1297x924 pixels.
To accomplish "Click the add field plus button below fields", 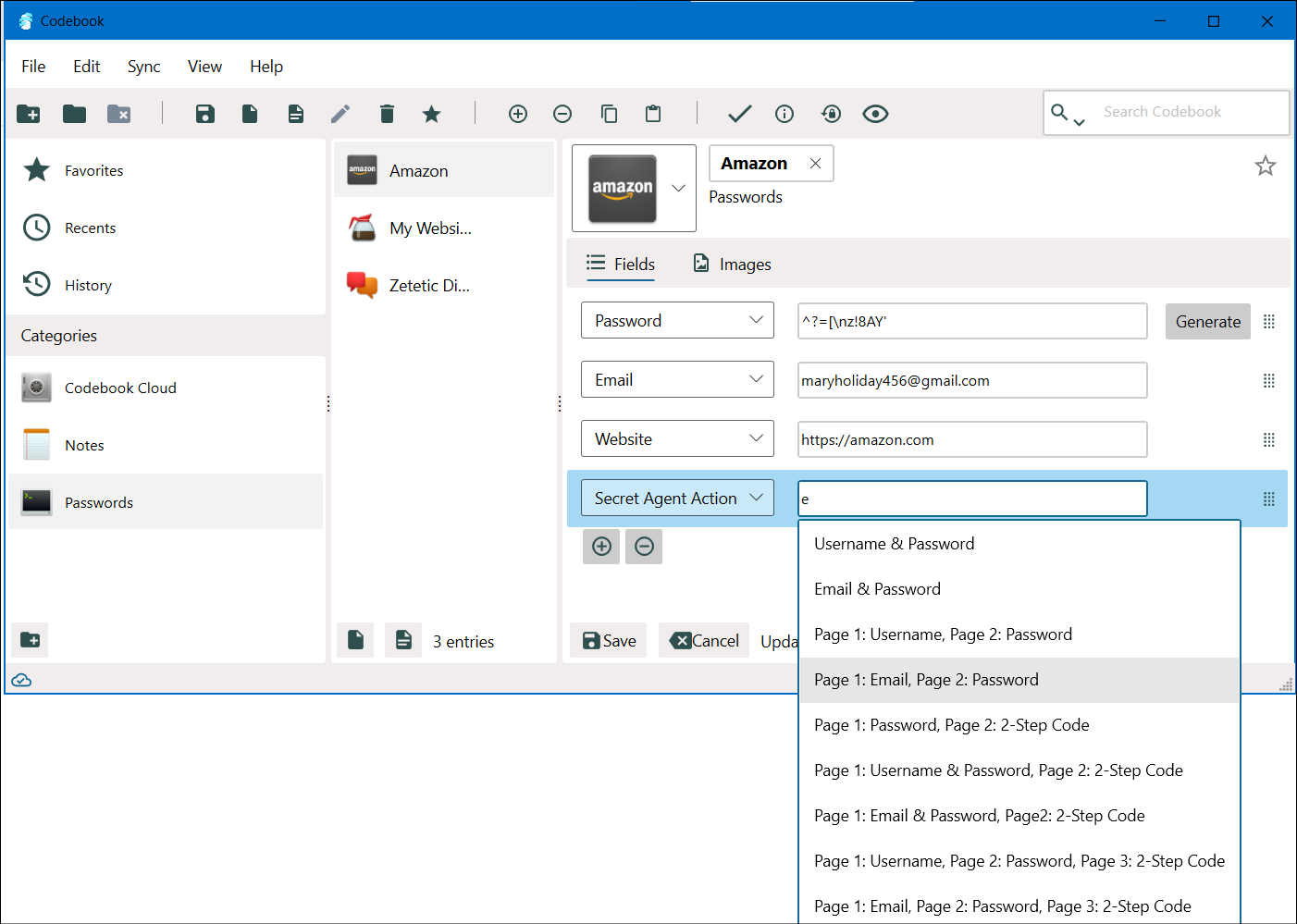I will (x=601, y=546).
